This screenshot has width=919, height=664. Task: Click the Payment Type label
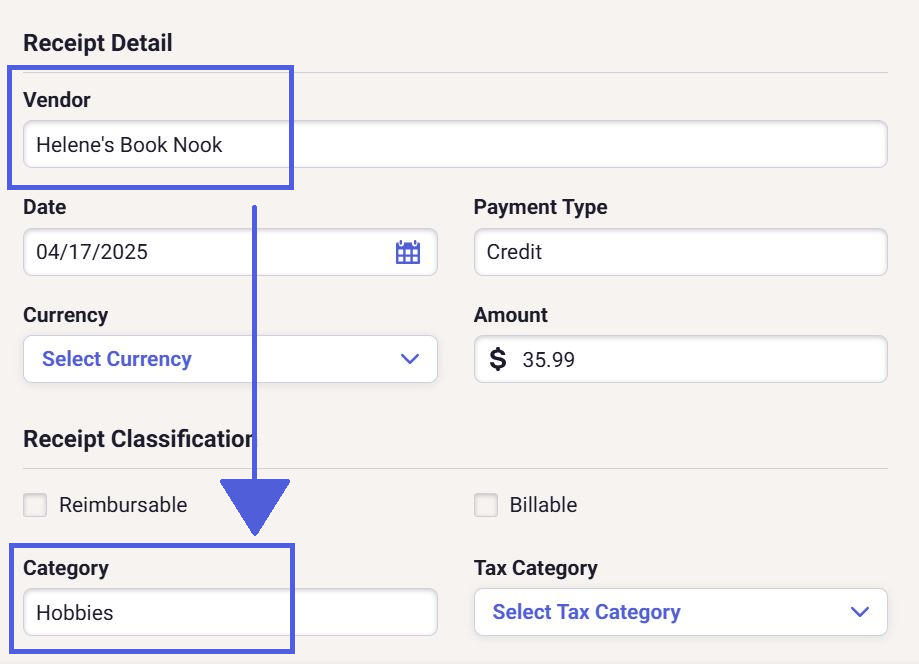coord(540,207)
